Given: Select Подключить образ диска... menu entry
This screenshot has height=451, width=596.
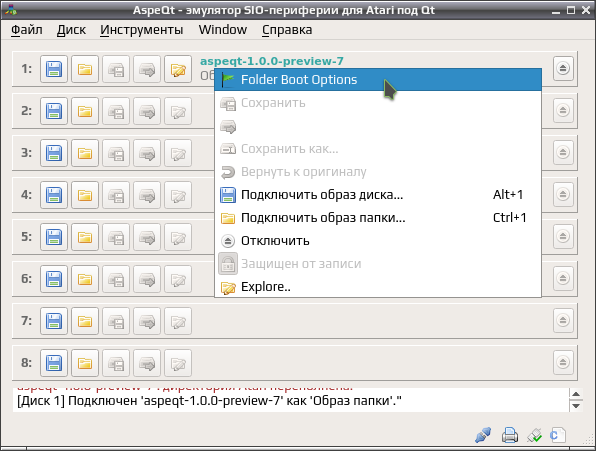Looking at the screenshot, I should [378, 195].
